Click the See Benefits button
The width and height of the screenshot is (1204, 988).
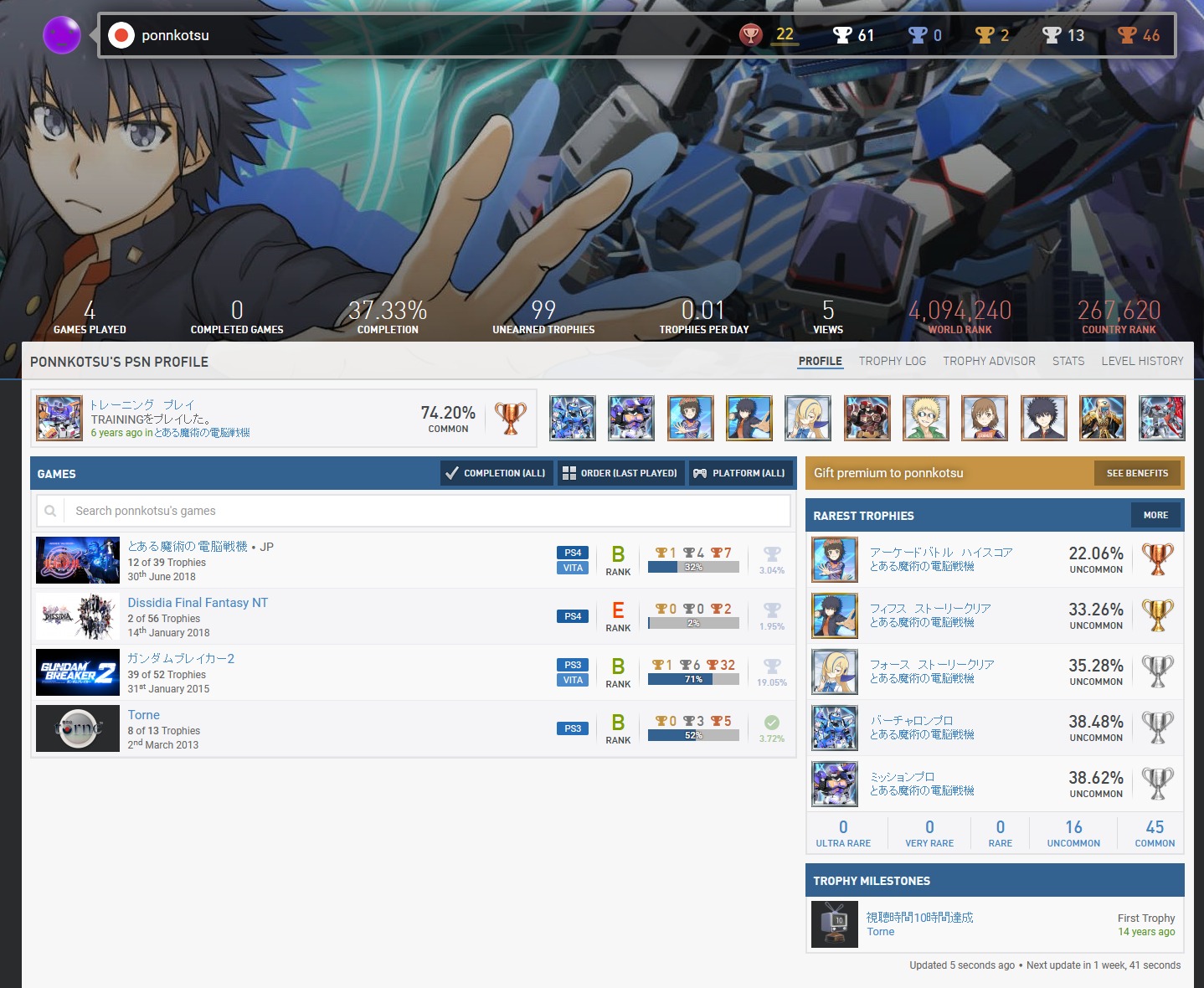click(1137, 473)
